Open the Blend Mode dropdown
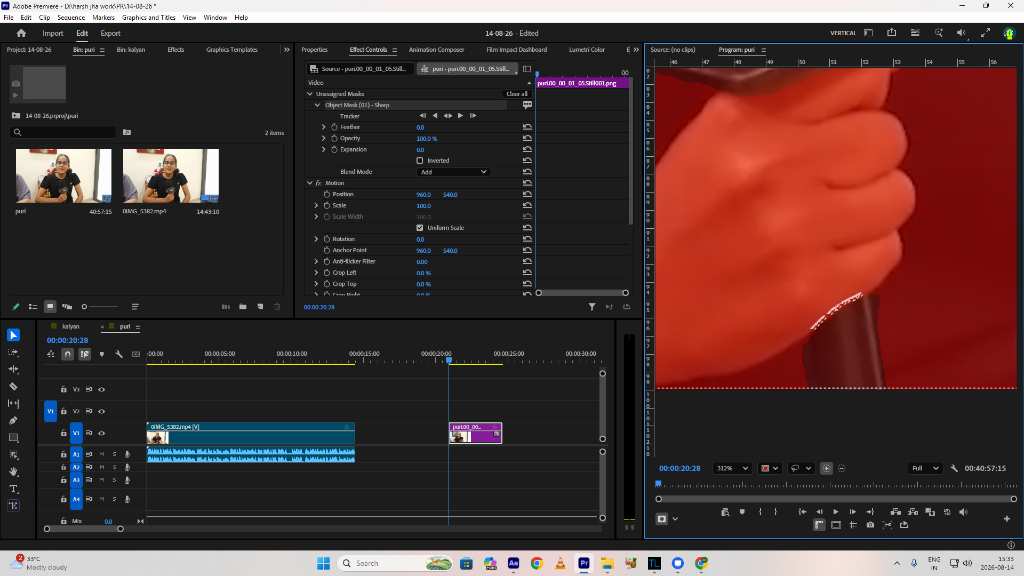 (x=453, y=172)
